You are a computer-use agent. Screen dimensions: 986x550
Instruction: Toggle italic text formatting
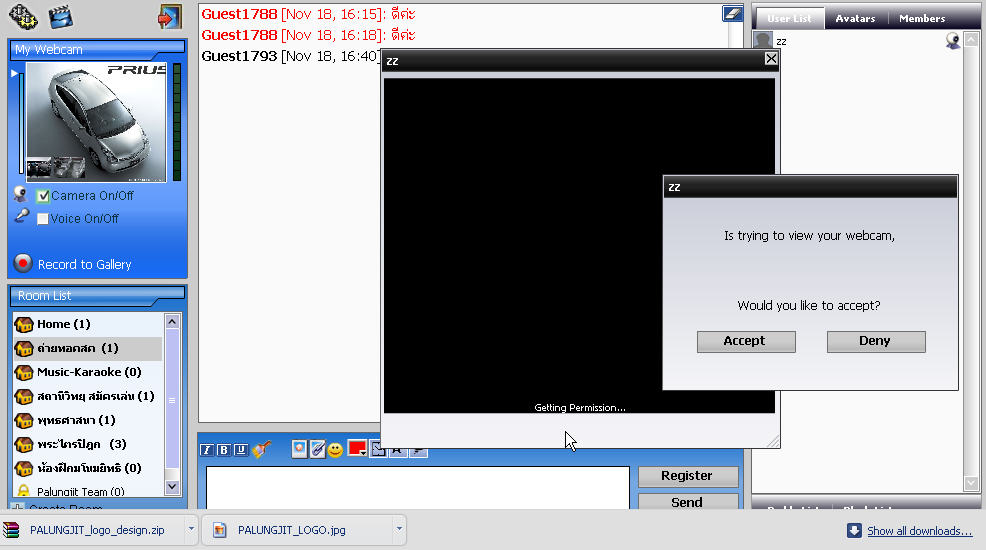(x=207, y=450)
